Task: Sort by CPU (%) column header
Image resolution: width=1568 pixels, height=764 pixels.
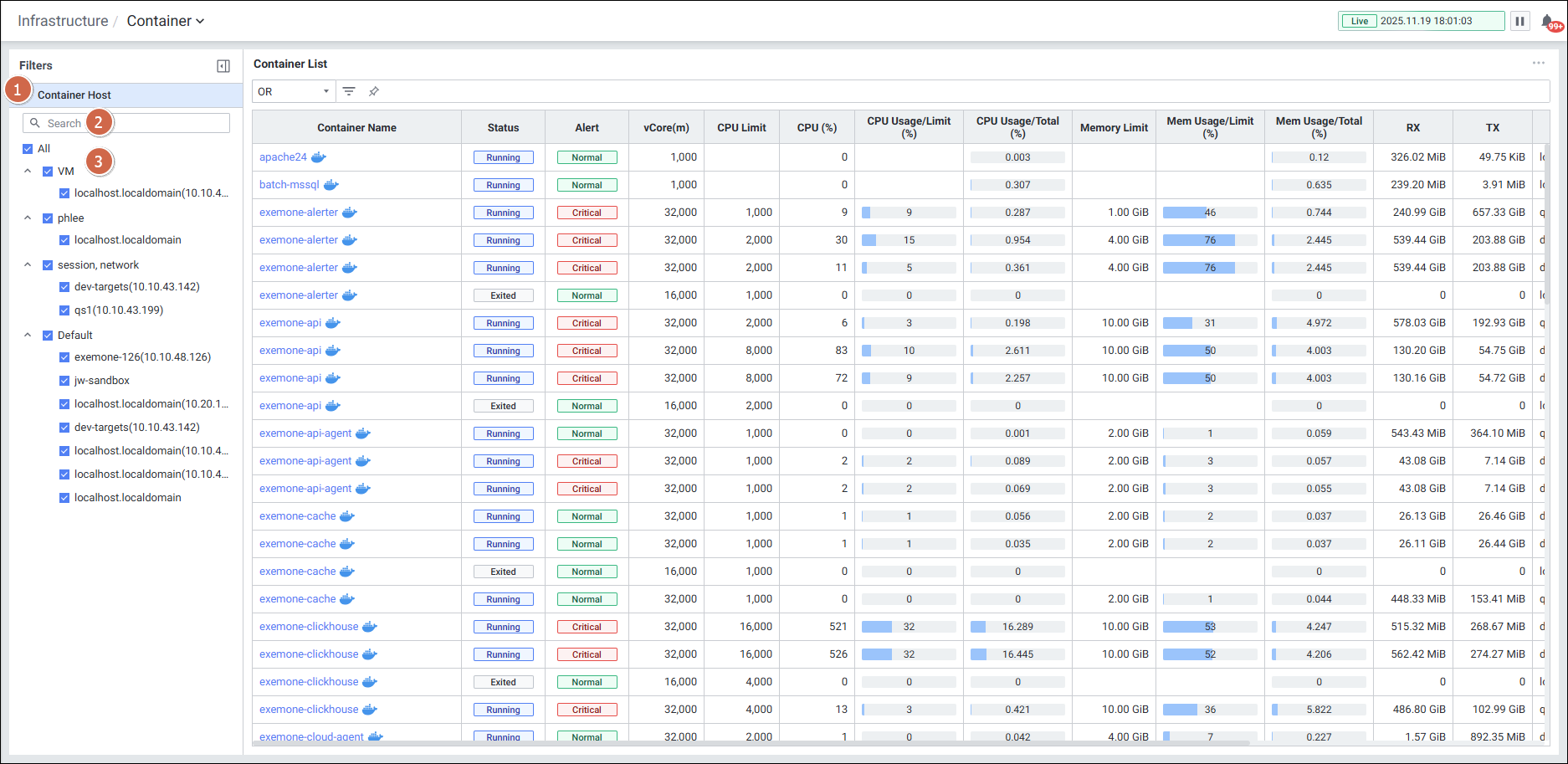Action: coord(816,128)
